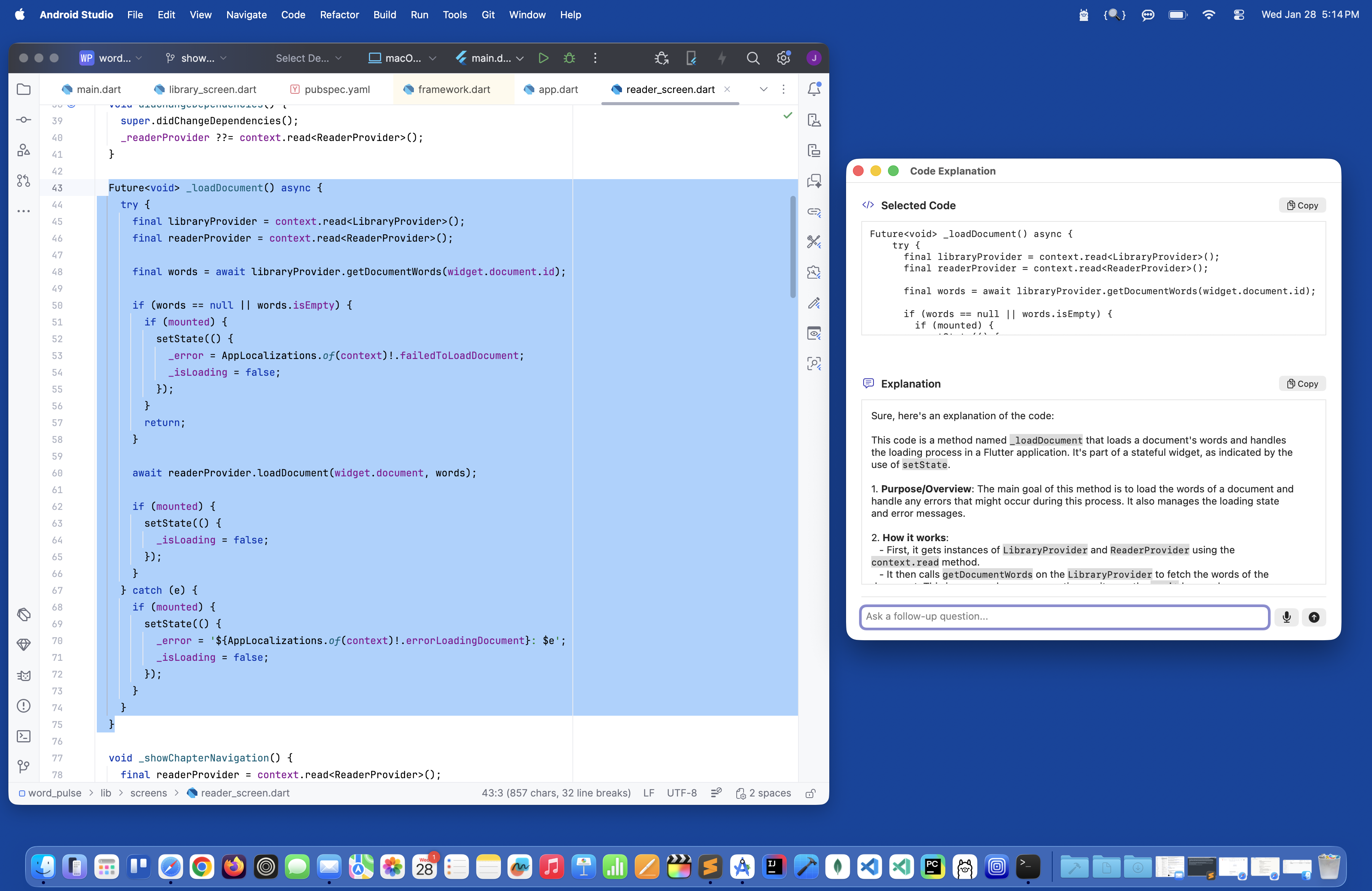1372x891 pixels.
Task: Open the Problems tool window
Action: click(24, 706)
